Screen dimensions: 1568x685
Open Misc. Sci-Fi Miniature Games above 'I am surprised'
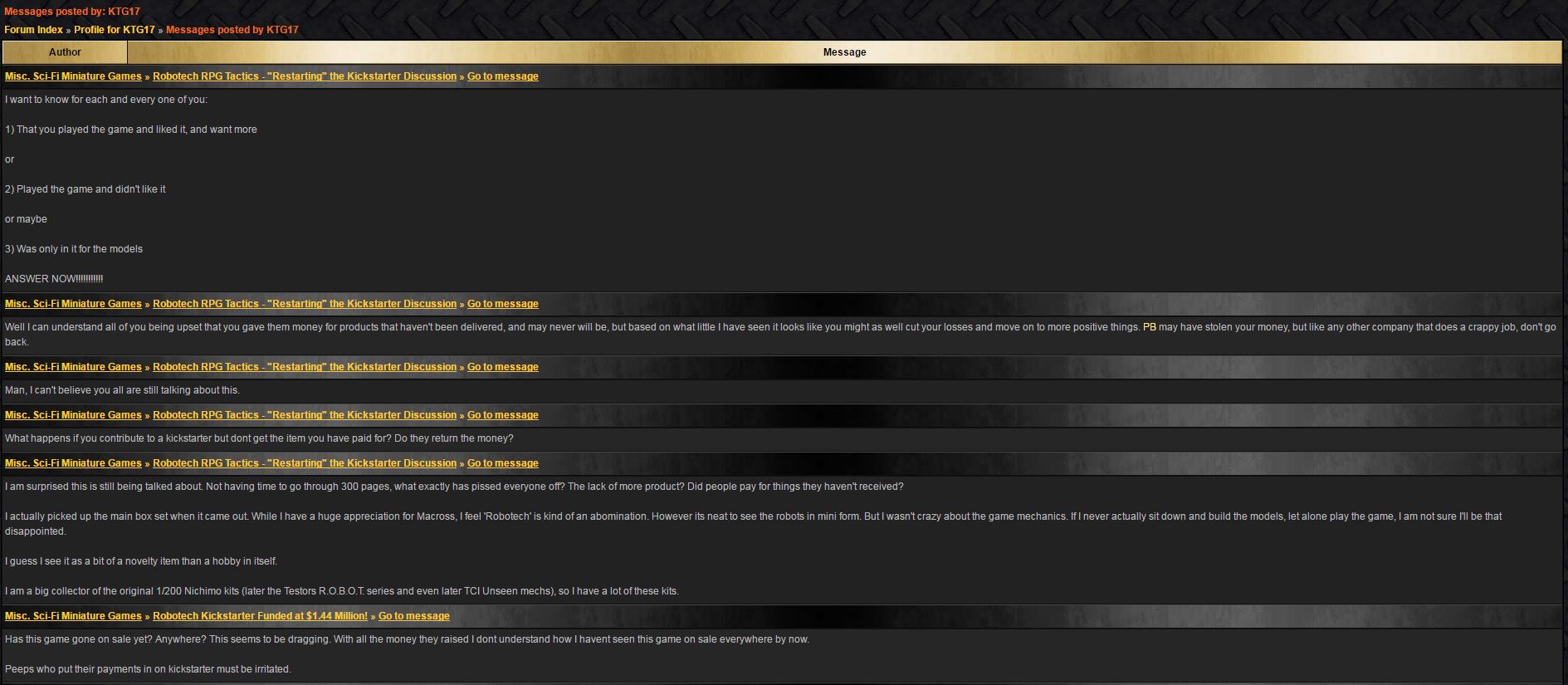click(x=73, y=463)
